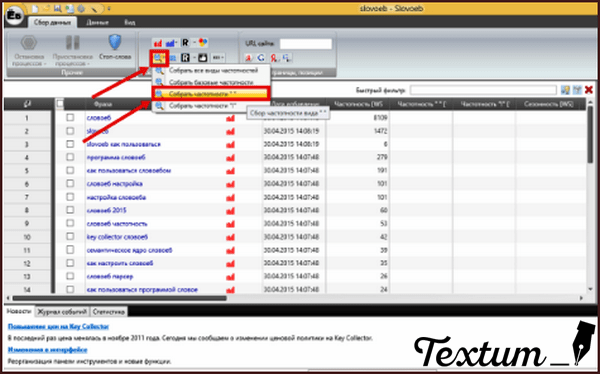
Task: Click the Yandex icon with question mark
Action: coord(274,57)
